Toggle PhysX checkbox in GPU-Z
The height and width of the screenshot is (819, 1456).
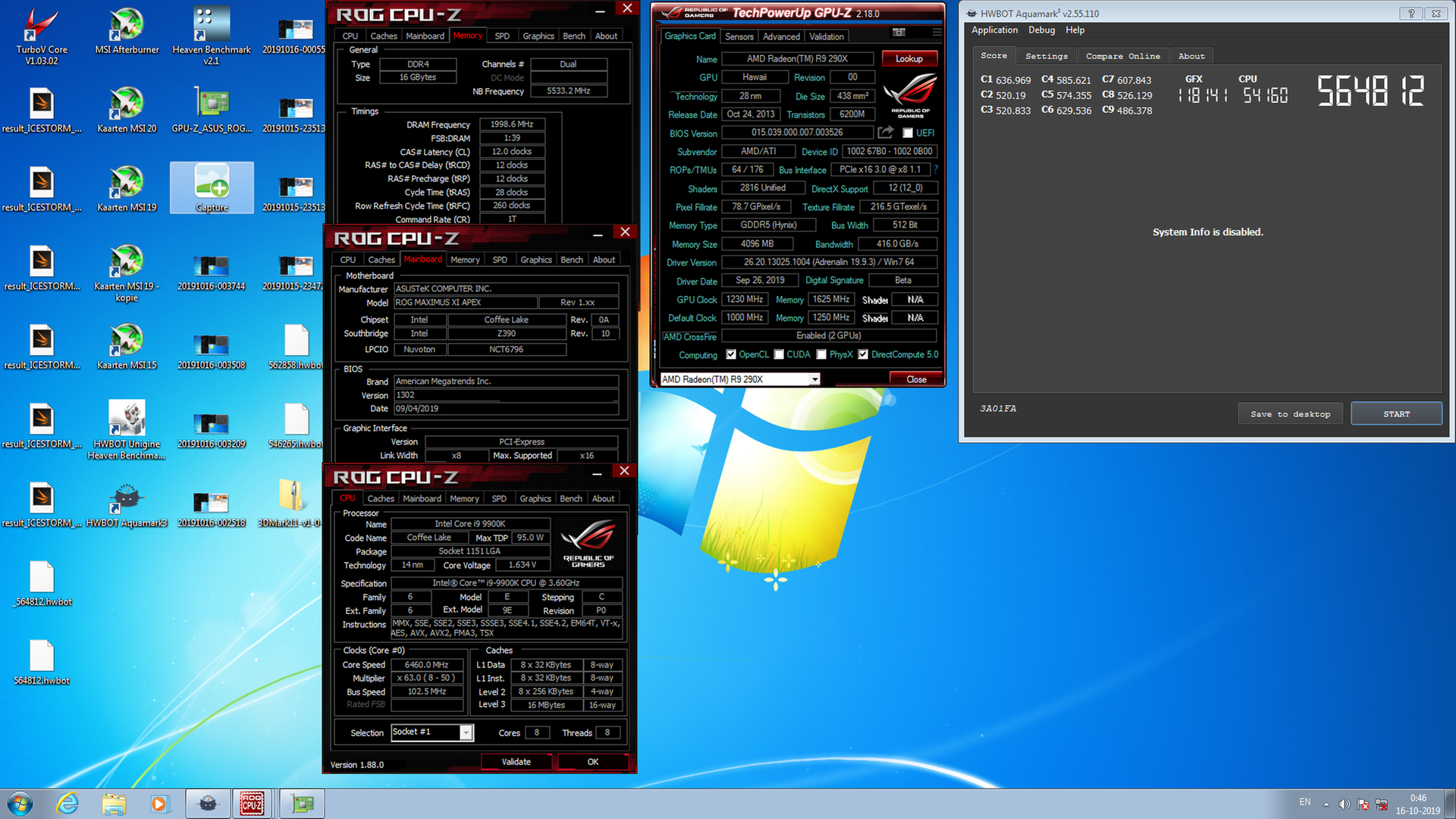(x=821, y=354)
